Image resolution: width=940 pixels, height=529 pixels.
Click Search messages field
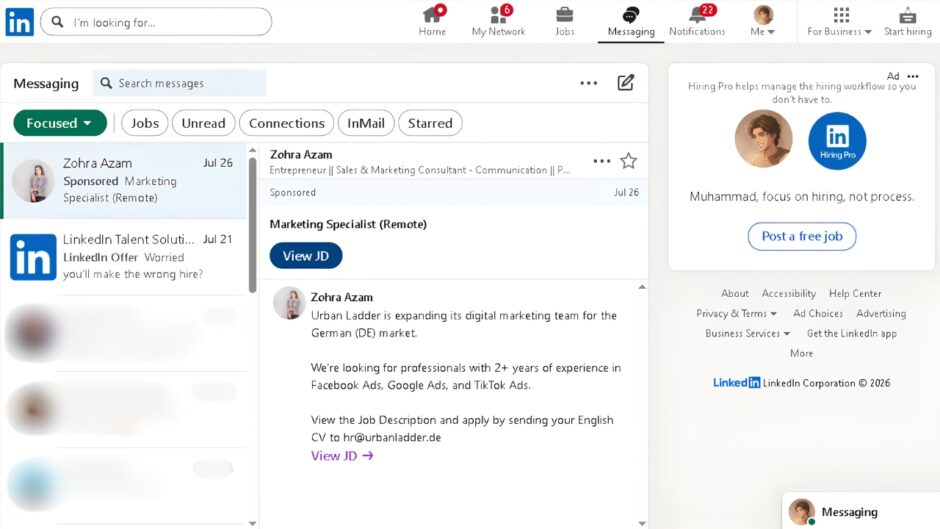[x=179, y=83]
